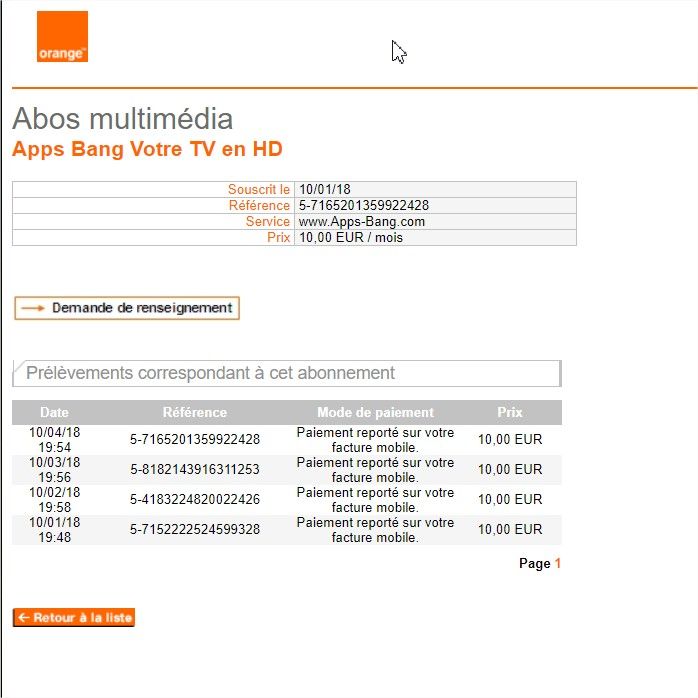Open the Demande de renseignement request
The image size is (698, 698).
click(127, 308)
